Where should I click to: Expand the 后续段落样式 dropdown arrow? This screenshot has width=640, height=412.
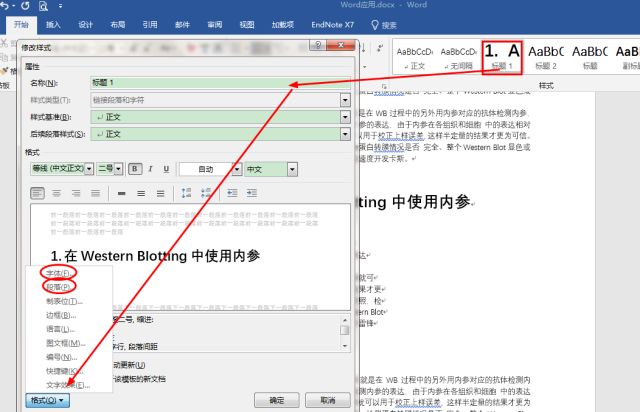[x=345, y=134]
